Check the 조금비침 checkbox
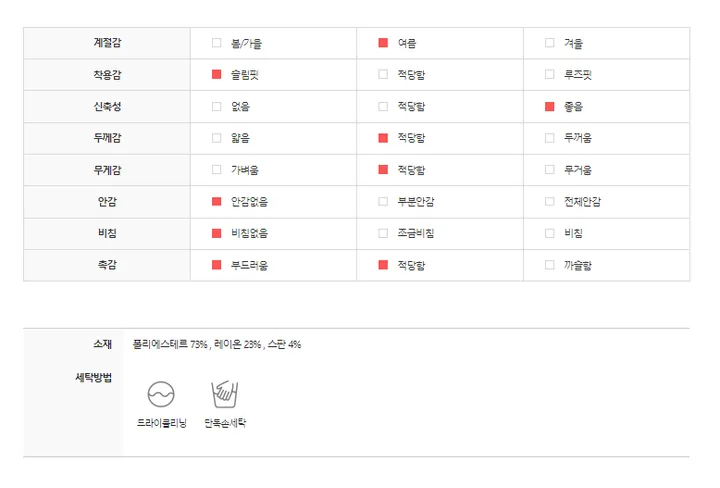Viewport: 720px width, 488px height. [x=383, y=233]
